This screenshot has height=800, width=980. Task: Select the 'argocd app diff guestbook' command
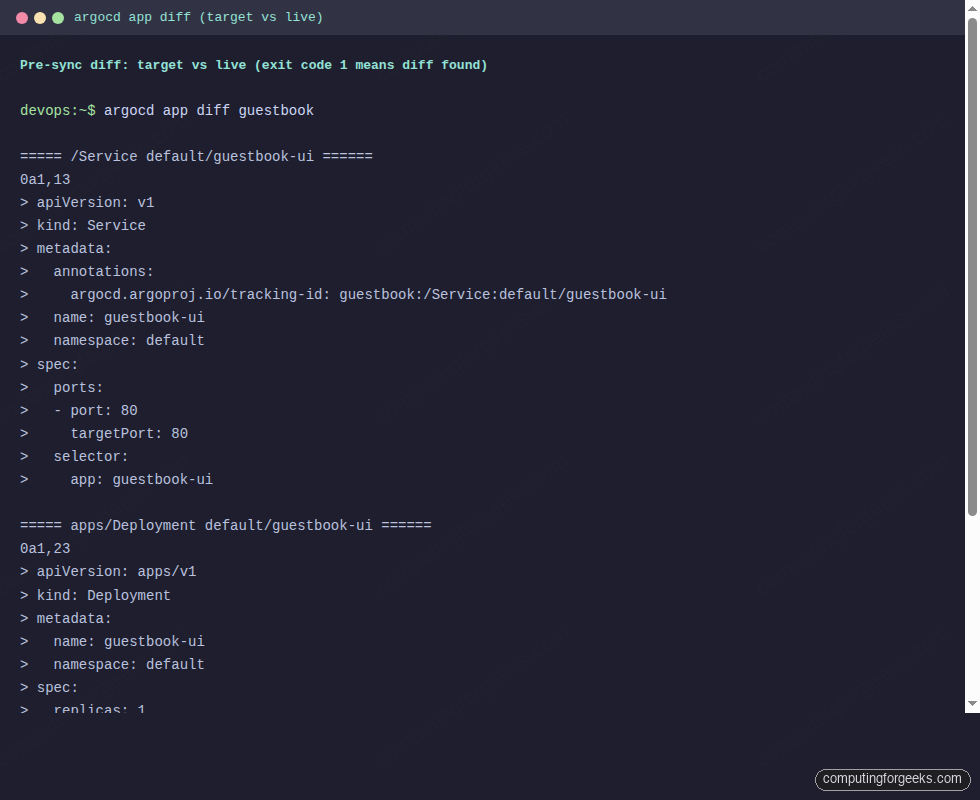pyautogui.click(x=209, y=111)
